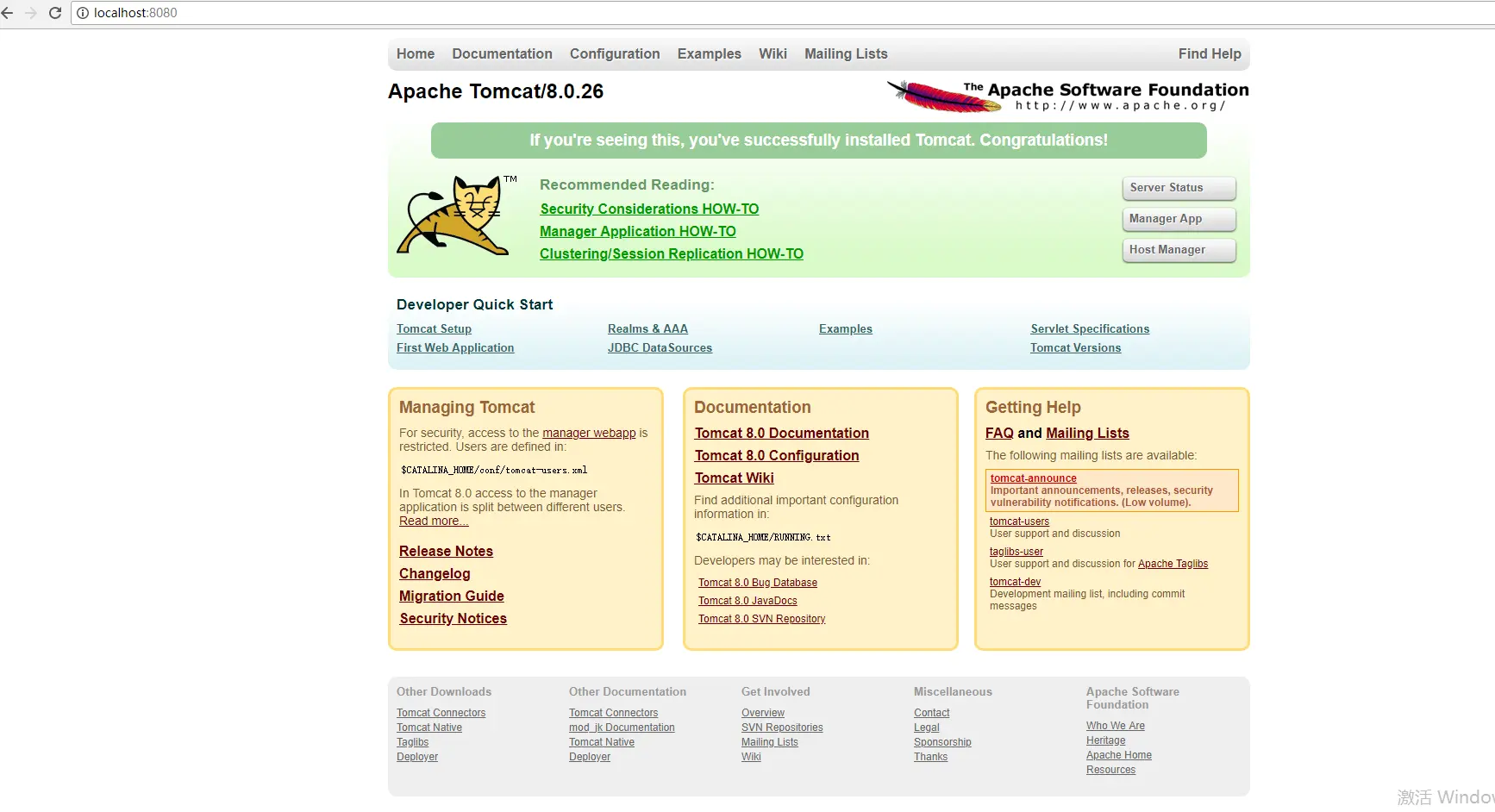Browse Tomcat 8.0 JavaDocs link
The image size is (1495, 812).
click(747, 601)
